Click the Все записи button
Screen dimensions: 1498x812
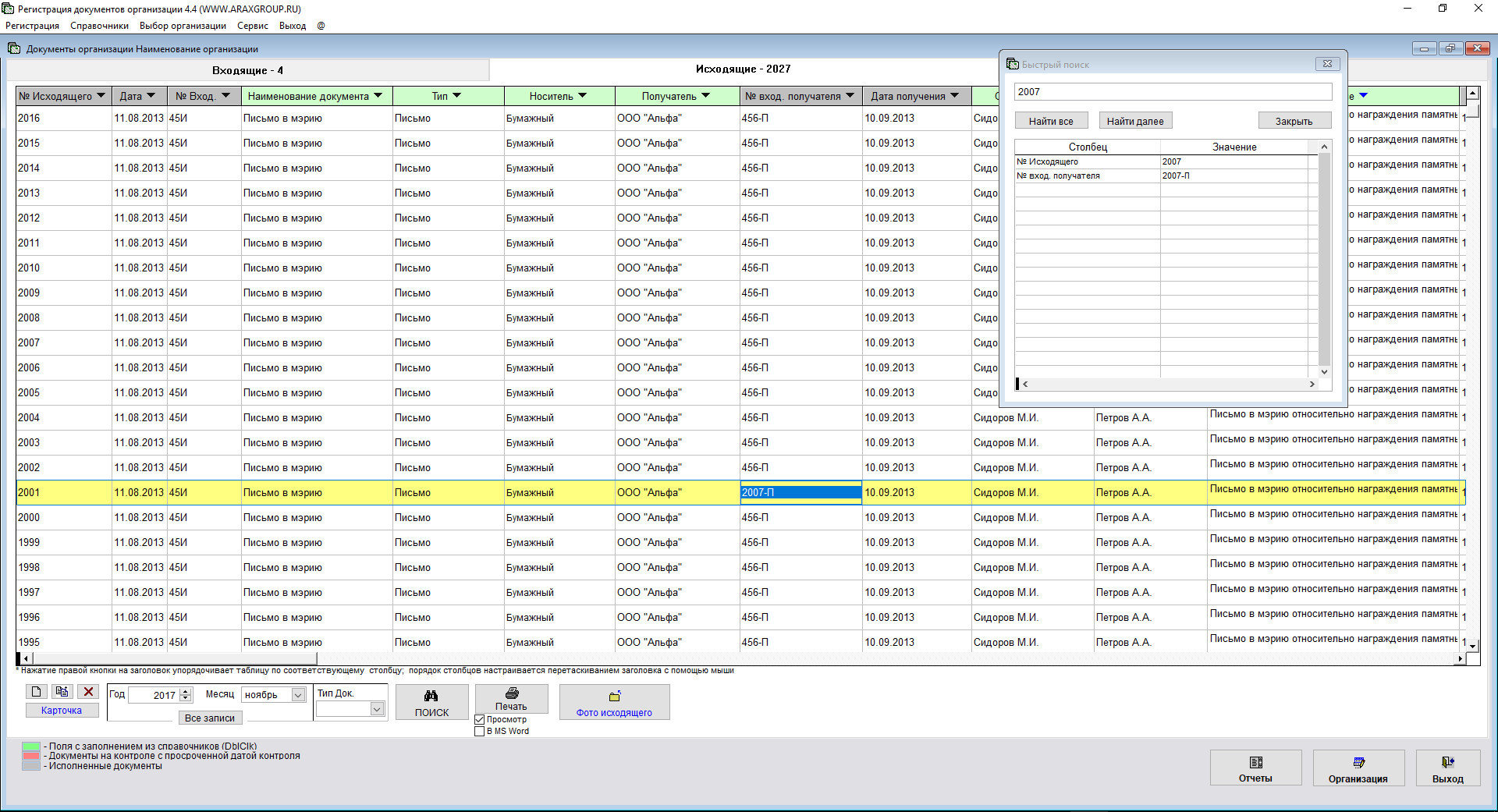(209, 718)
